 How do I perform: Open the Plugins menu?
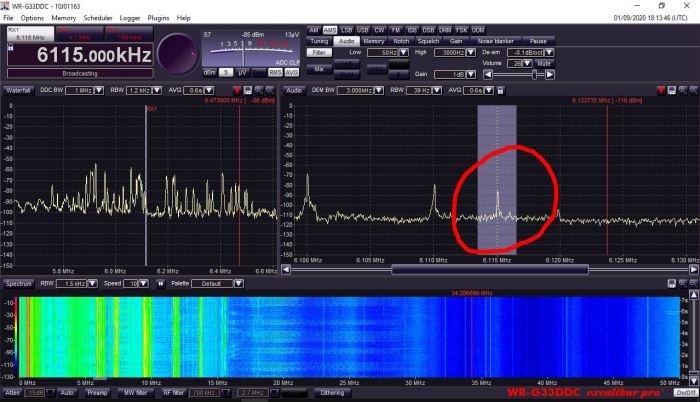[157, 18]
